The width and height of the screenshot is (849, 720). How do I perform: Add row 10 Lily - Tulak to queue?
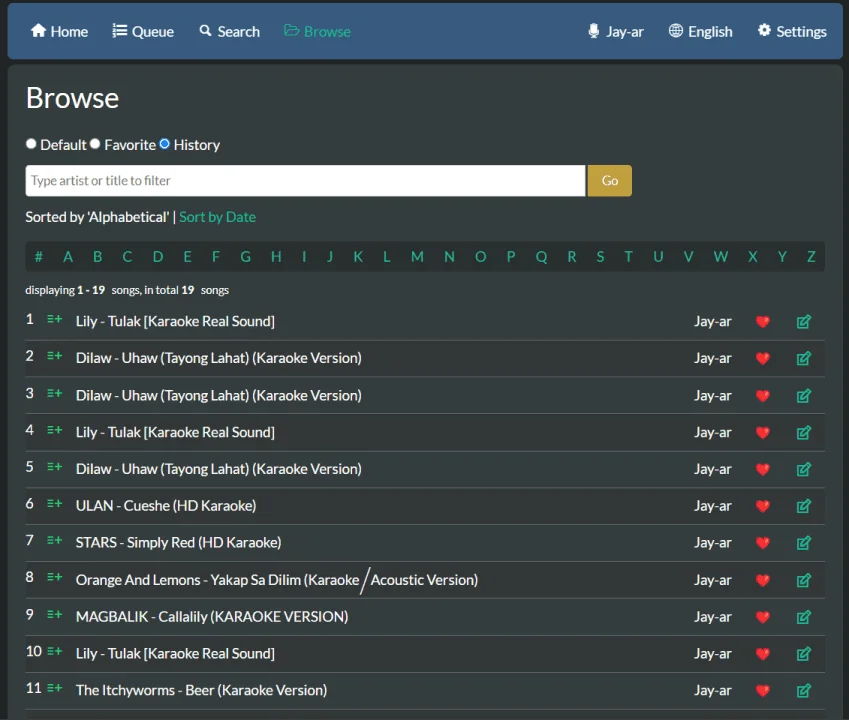pyautogui.click(x=55, y=651)
